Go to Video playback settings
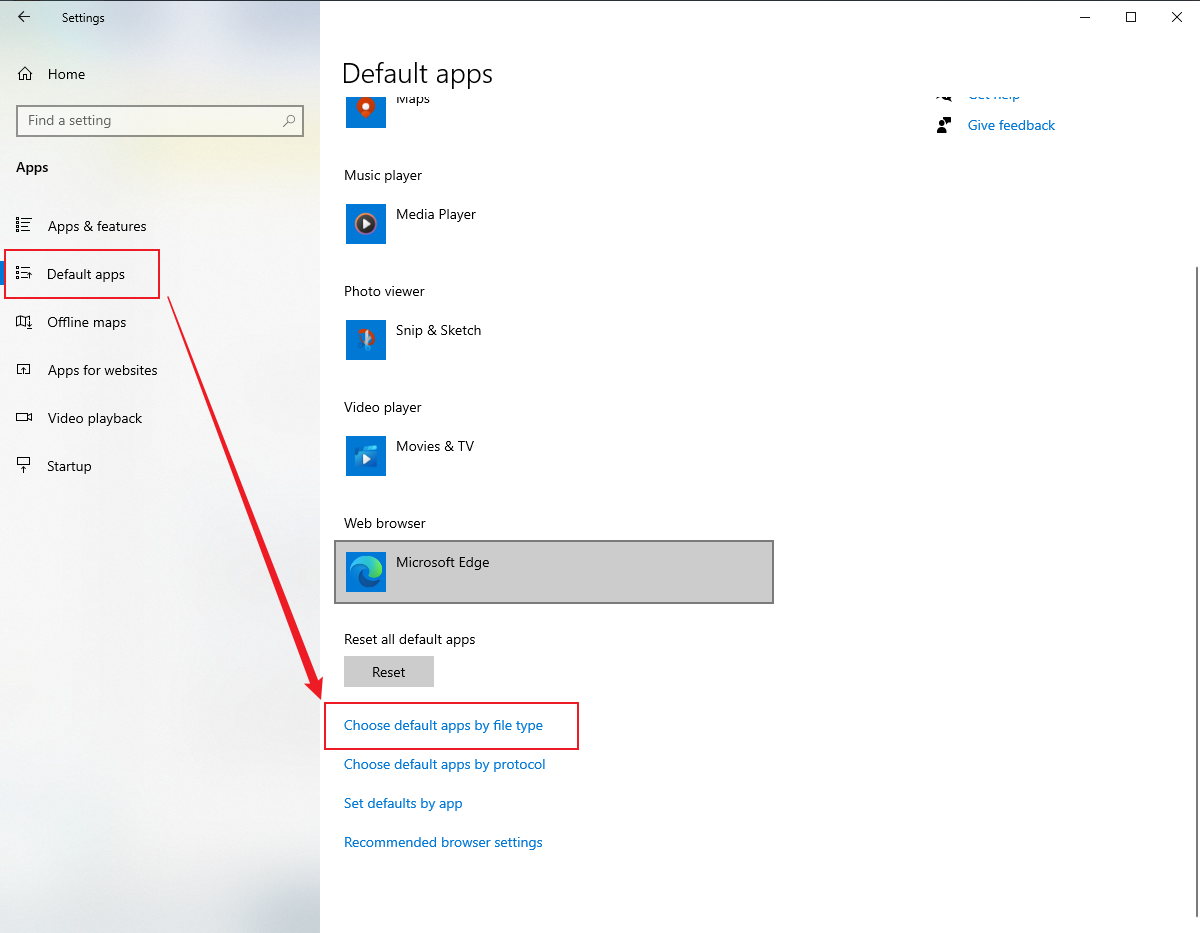Image resolution: width=1200 pixels, height=933 pixels. pos(94,418)
